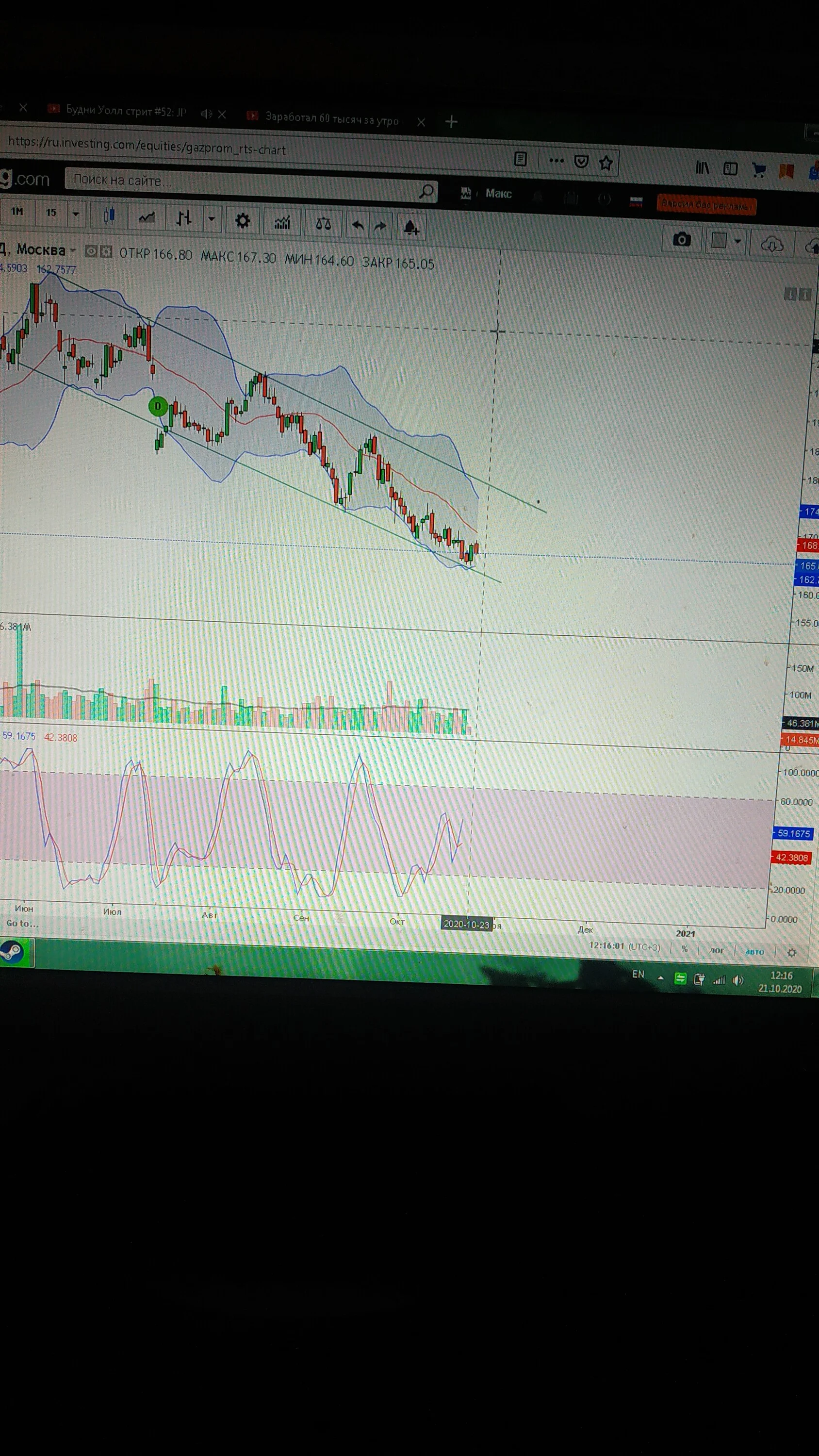Open axis settings gear at chart bottom
Screen dimensions: 819x1456
point(792,953)
